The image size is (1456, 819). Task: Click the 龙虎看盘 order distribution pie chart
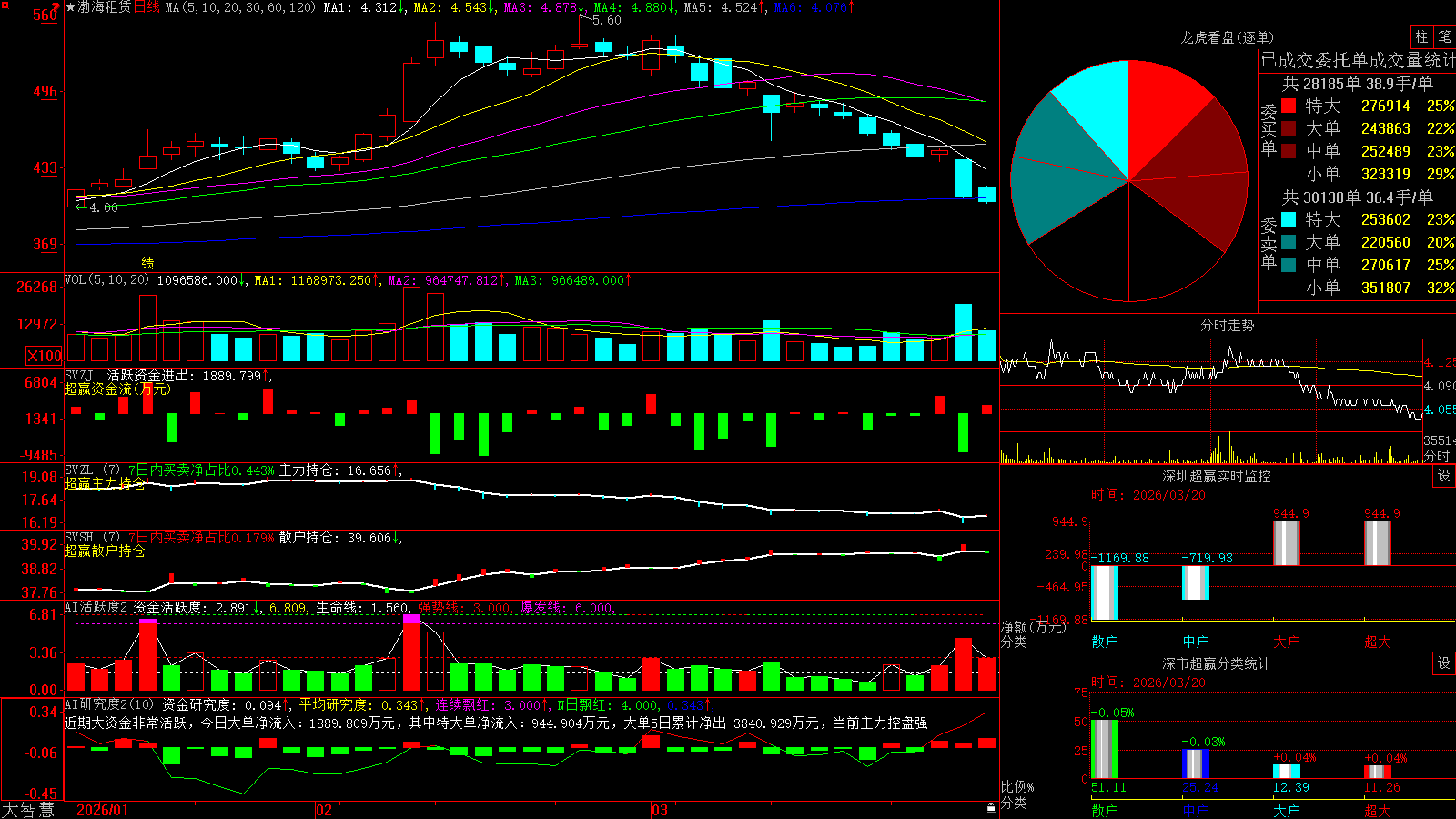[1128, 181]
